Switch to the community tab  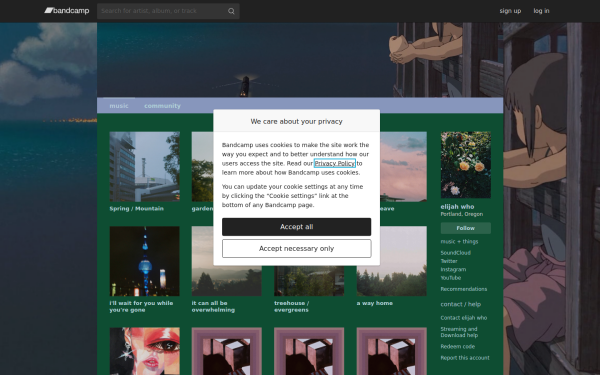pos(162,106)
